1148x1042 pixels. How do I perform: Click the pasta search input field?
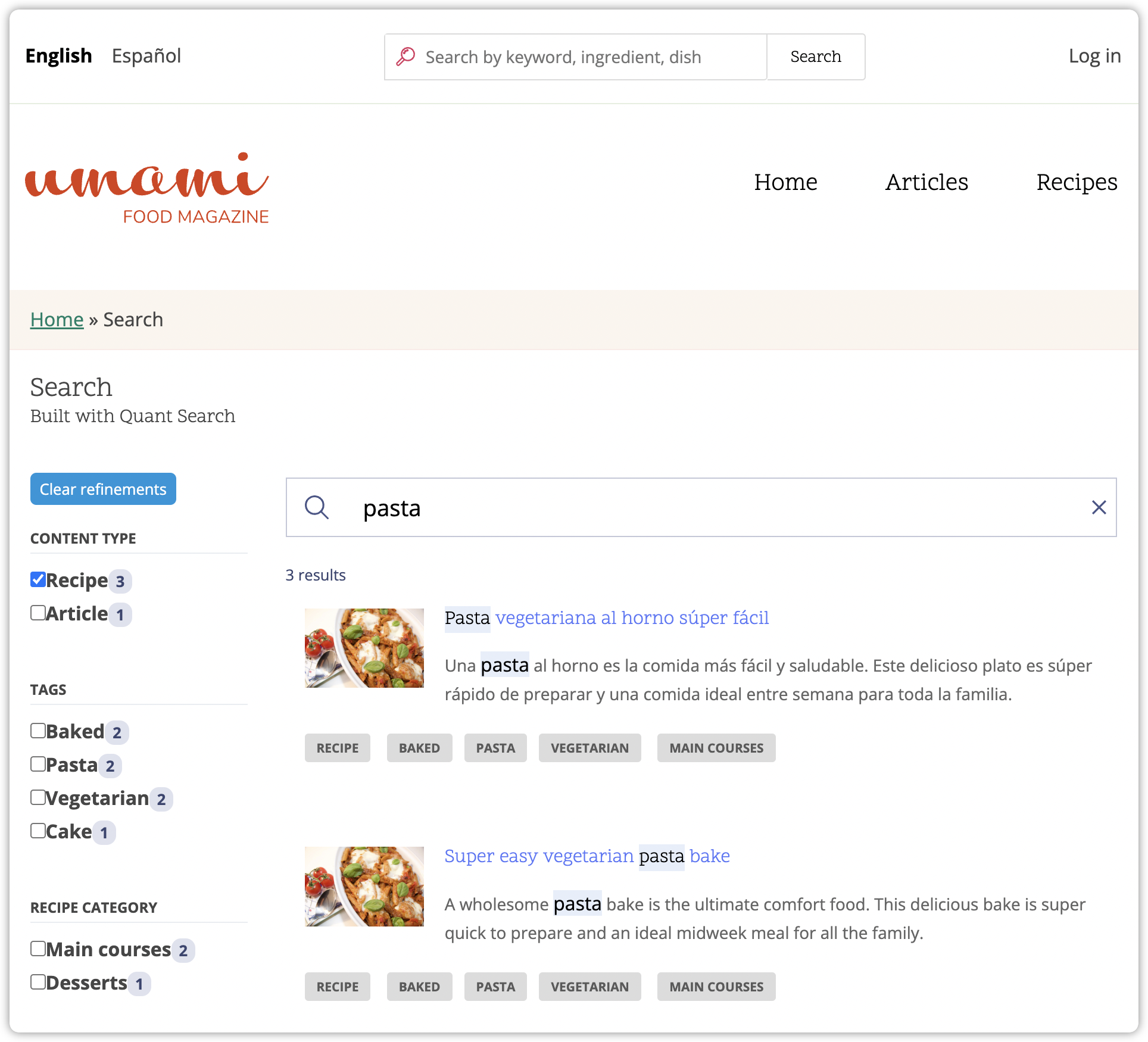(700, 506)
